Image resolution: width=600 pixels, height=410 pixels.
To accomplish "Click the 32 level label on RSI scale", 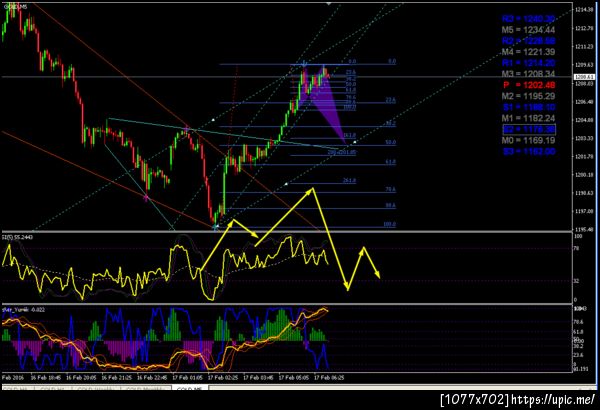I will (x=577, y=281).
